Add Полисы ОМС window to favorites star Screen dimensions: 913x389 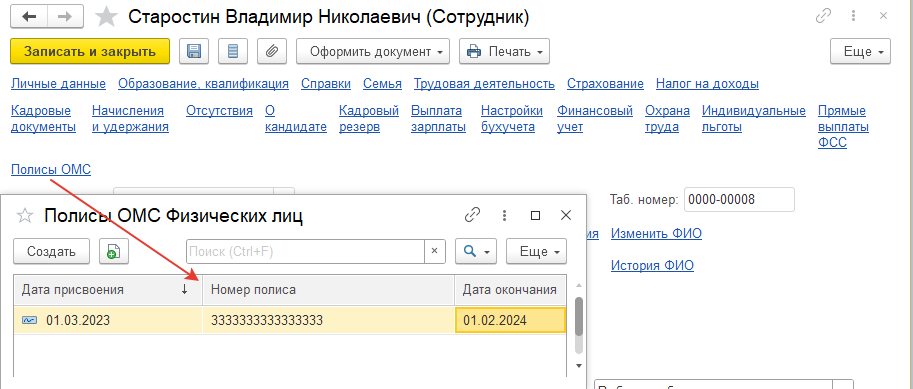point(24,216)
